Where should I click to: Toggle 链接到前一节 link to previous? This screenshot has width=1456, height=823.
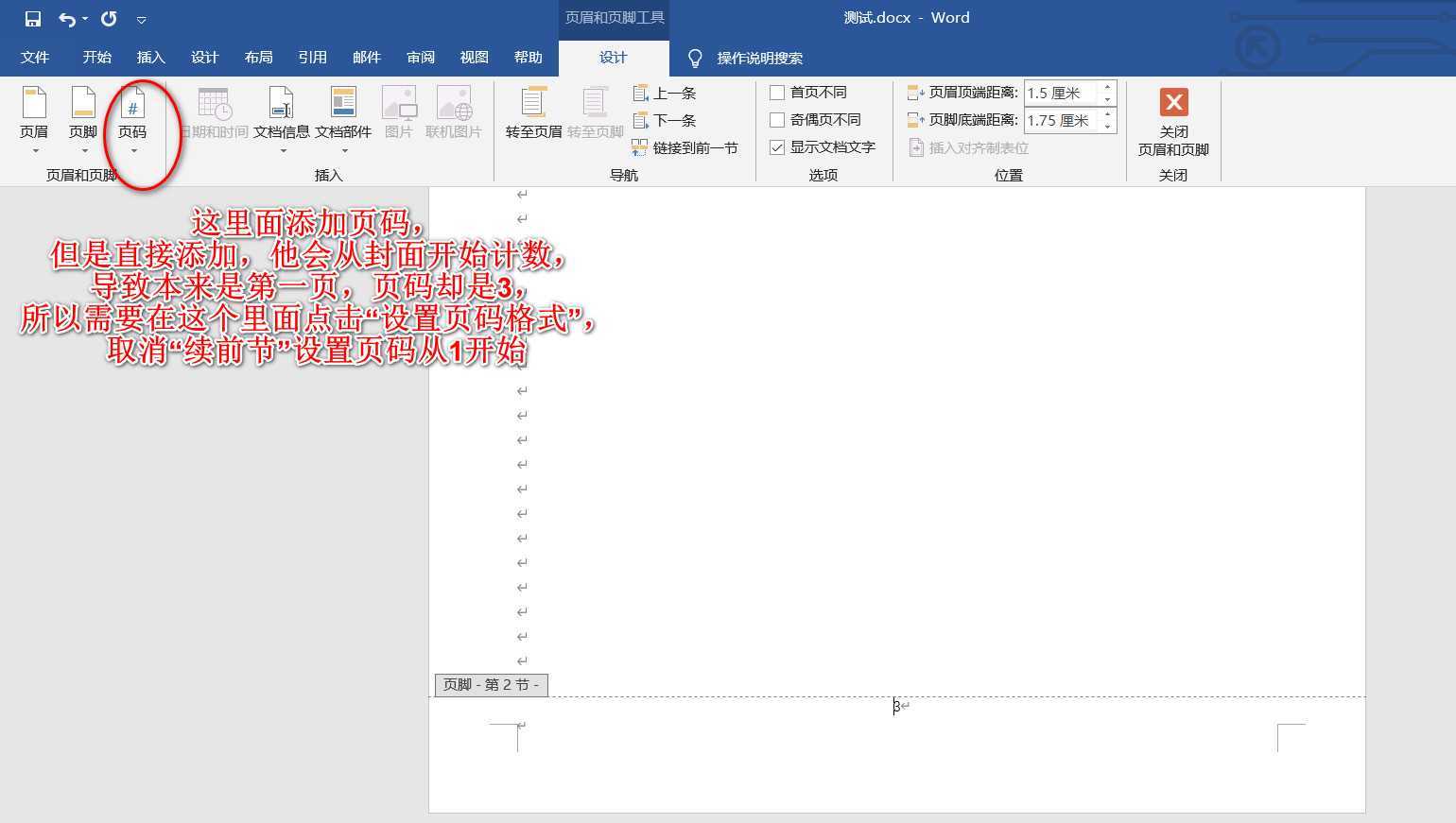tap(685, 148)
